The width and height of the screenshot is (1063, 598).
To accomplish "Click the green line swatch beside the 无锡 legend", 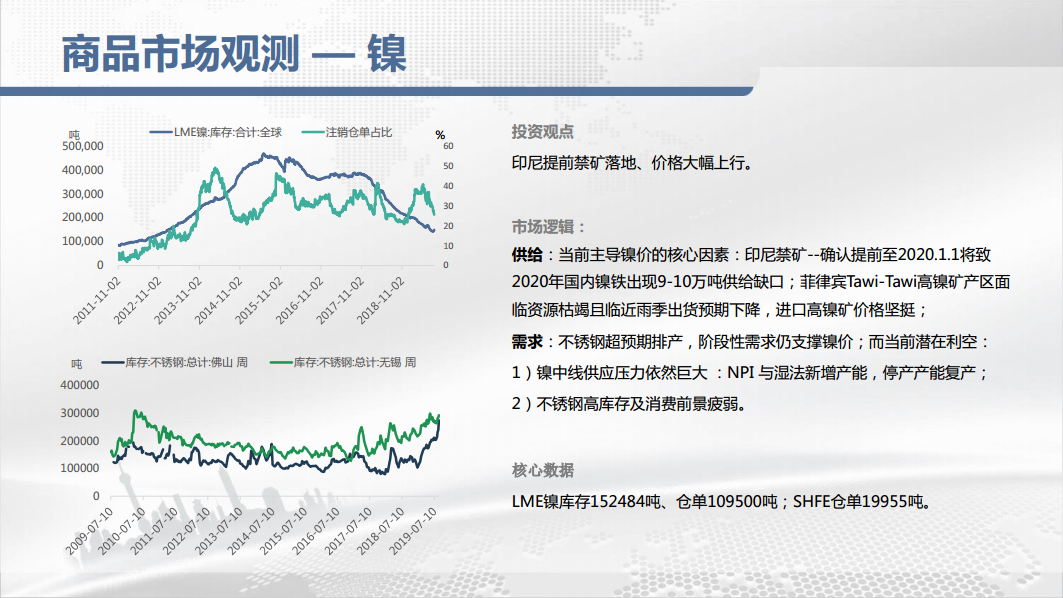I will click(282, 361).
